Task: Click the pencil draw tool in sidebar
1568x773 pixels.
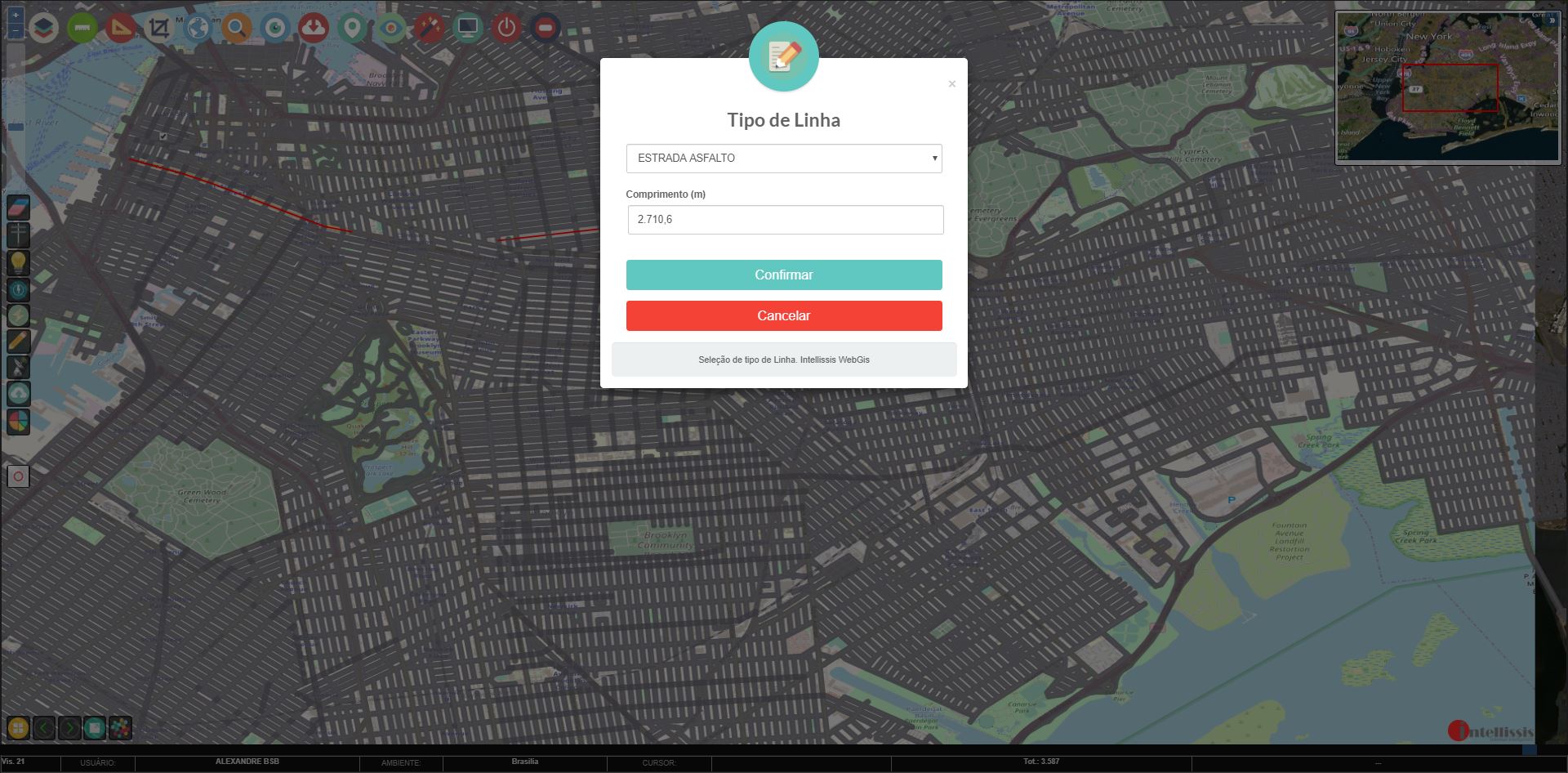Action: tap(18, 342)
